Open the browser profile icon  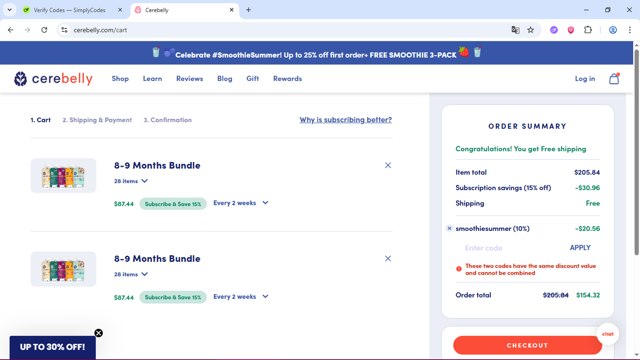[x=613, y=30]
